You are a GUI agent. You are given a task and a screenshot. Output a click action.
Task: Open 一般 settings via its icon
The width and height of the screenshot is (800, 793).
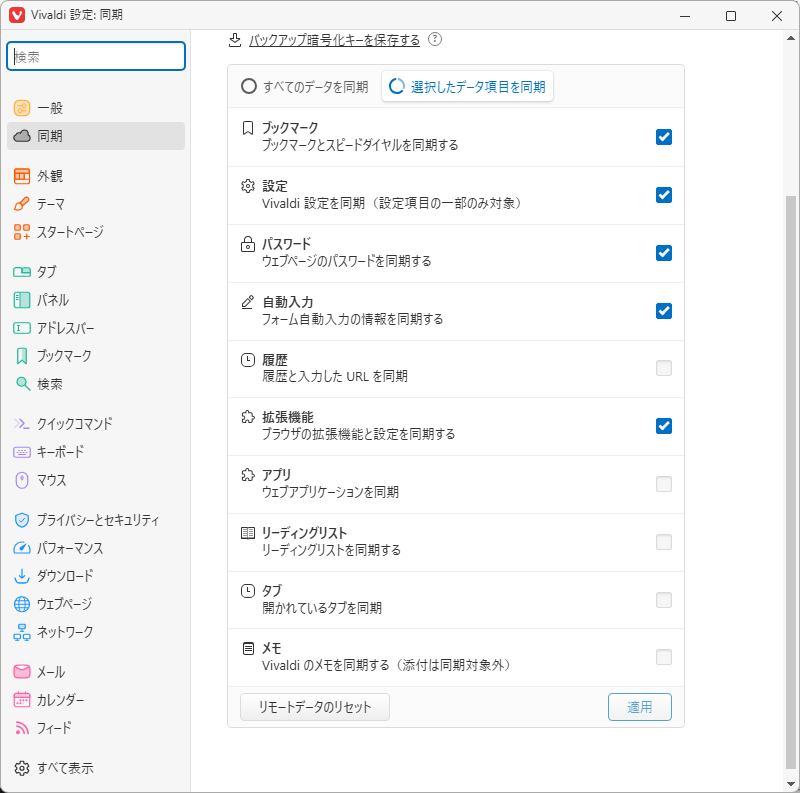[21, 108]
